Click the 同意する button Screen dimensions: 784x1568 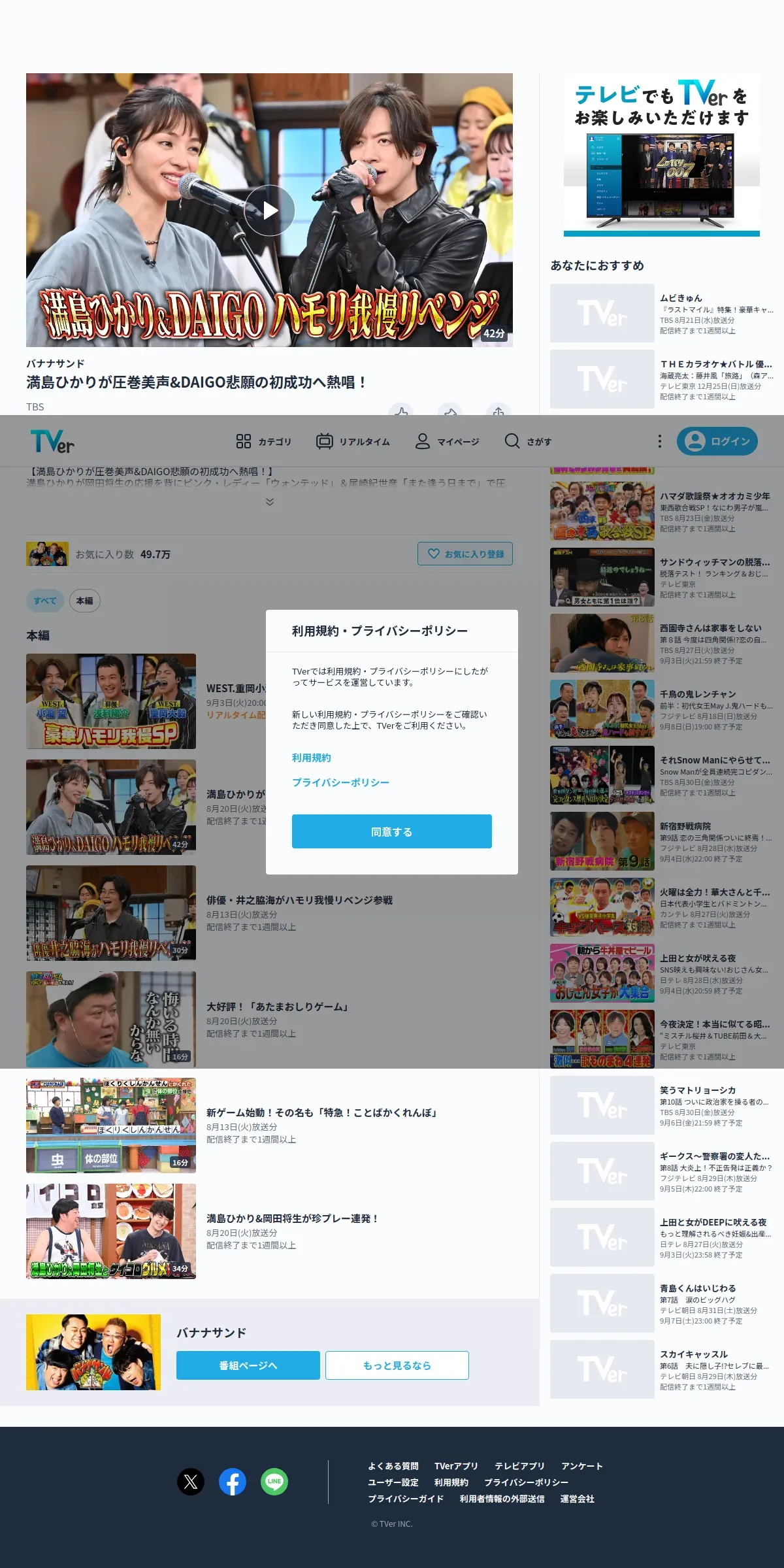392,831
